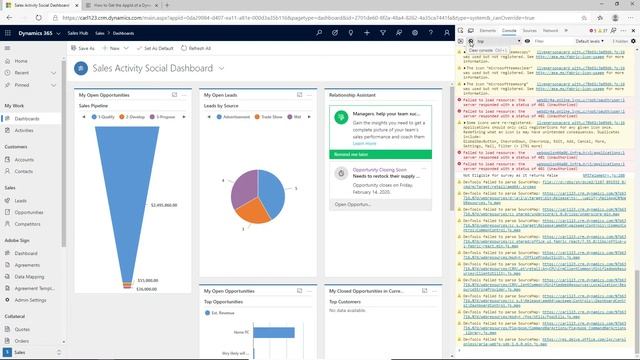640x360 pixels.
Task: Show more DevTools tabs chevron
Action: [x=566, y=31]
